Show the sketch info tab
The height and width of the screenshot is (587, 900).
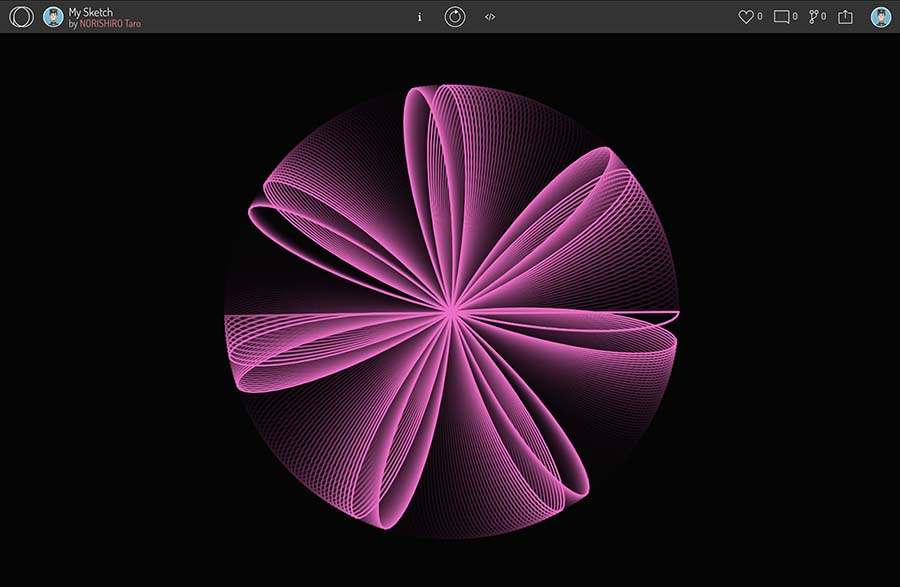click(x=420, y=17)
